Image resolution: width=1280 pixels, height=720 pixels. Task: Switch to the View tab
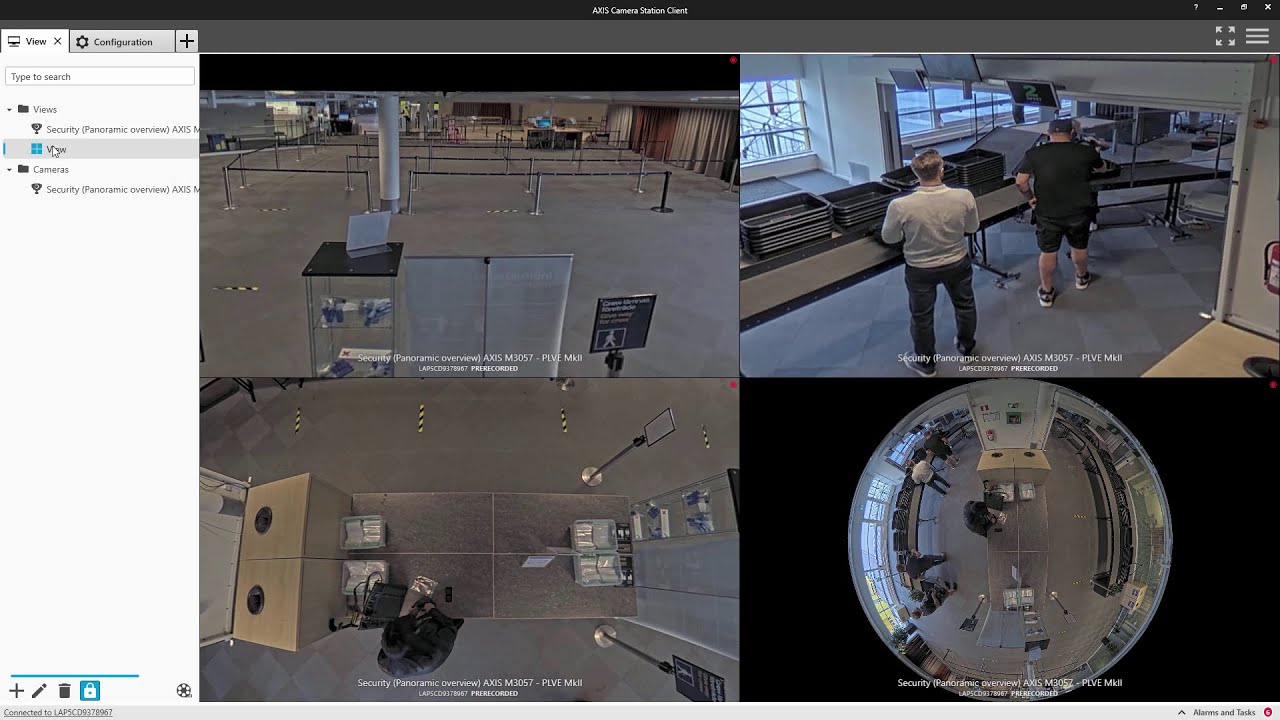pyautogui.click(x=35, y=41)
